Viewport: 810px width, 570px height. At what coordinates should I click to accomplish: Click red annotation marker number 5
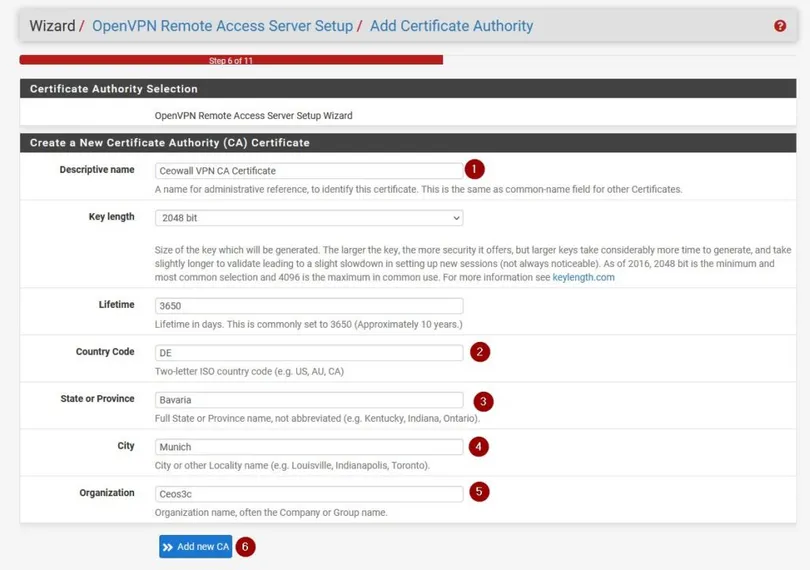point(480,492)
